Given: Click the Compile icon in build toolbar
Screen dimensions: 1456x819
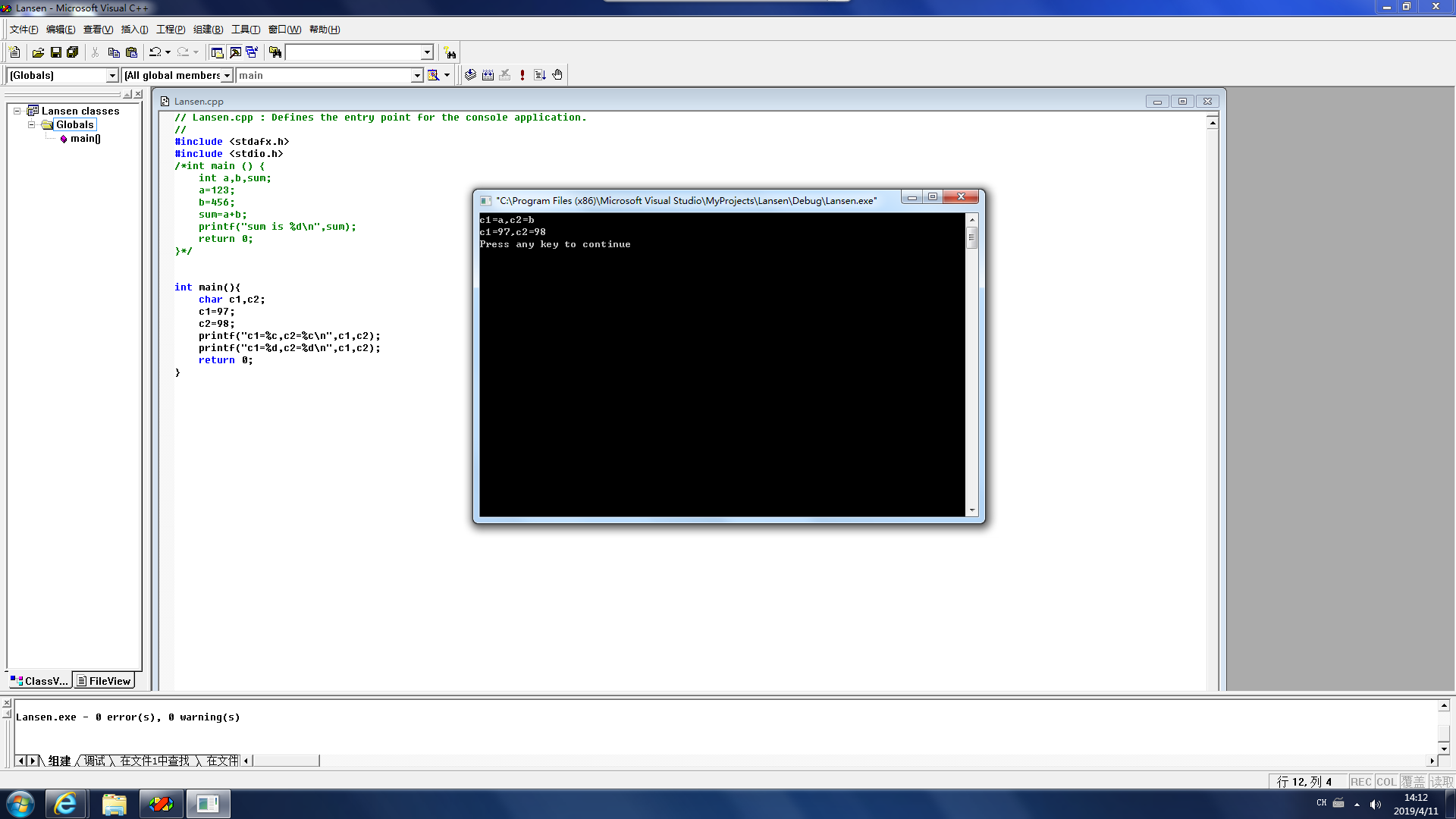Looking at the screenshot, I should (x=470, y=75).
